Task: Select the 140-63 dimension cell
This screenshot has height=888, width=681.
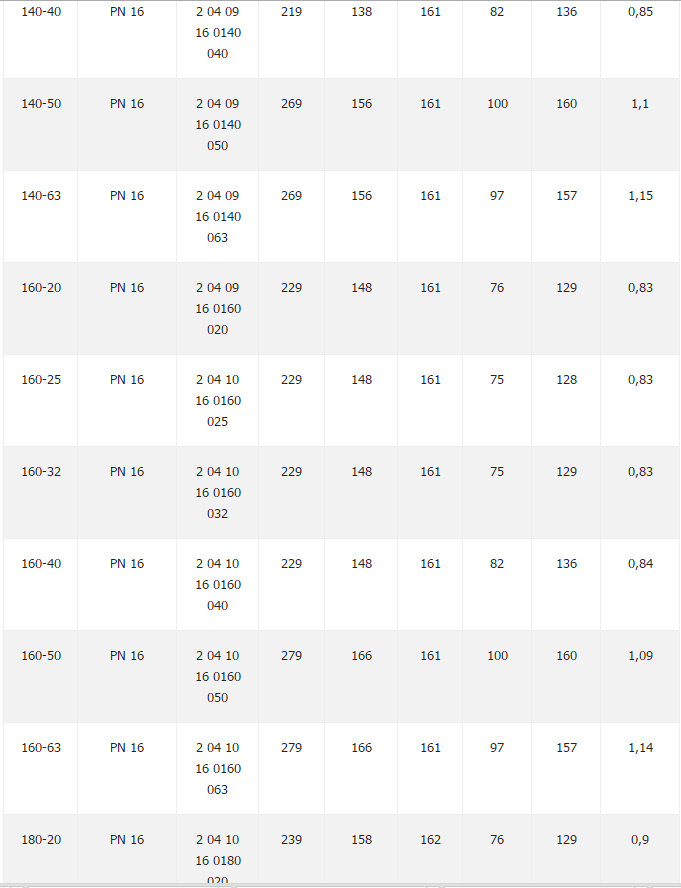Action: pyautogui.click(x=41, y=196)
